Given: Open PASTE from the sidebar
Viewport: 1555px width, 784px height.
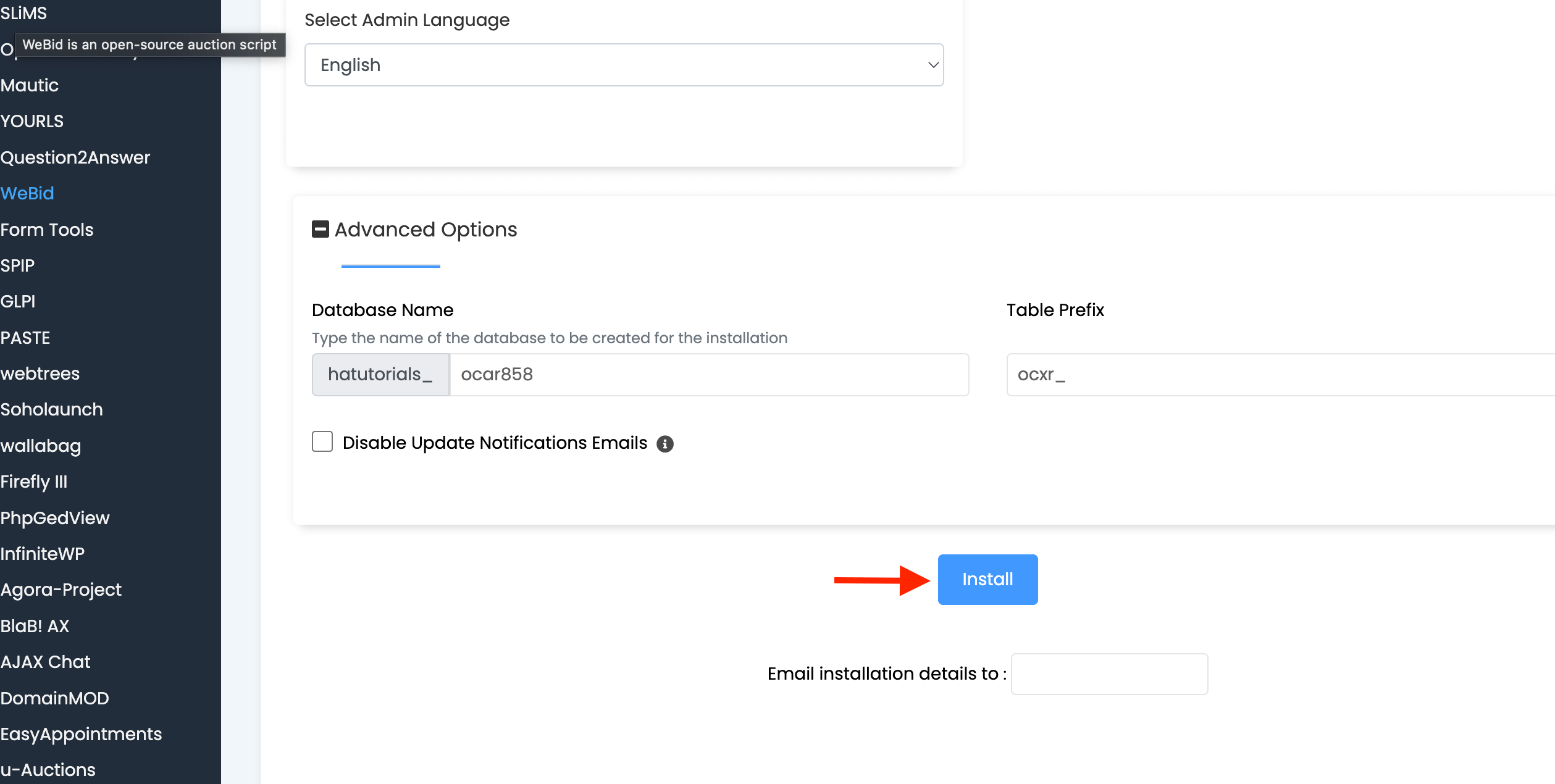Looking at the screenshot, I should click(25, 338).
